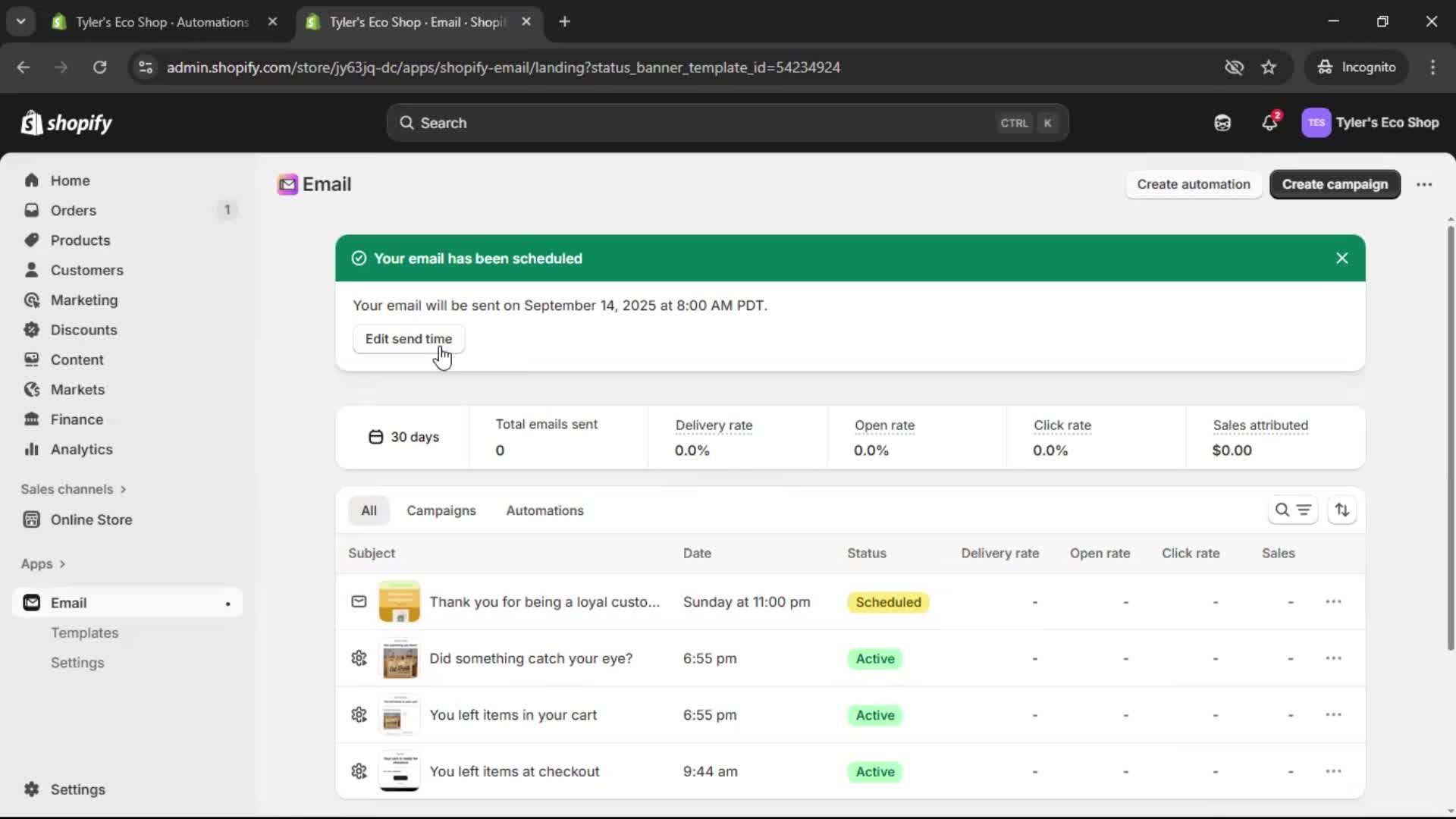The width and height of the screenshot is (1456, 819).
Task: Navigate to Analytics
Action: pos(80,449)
